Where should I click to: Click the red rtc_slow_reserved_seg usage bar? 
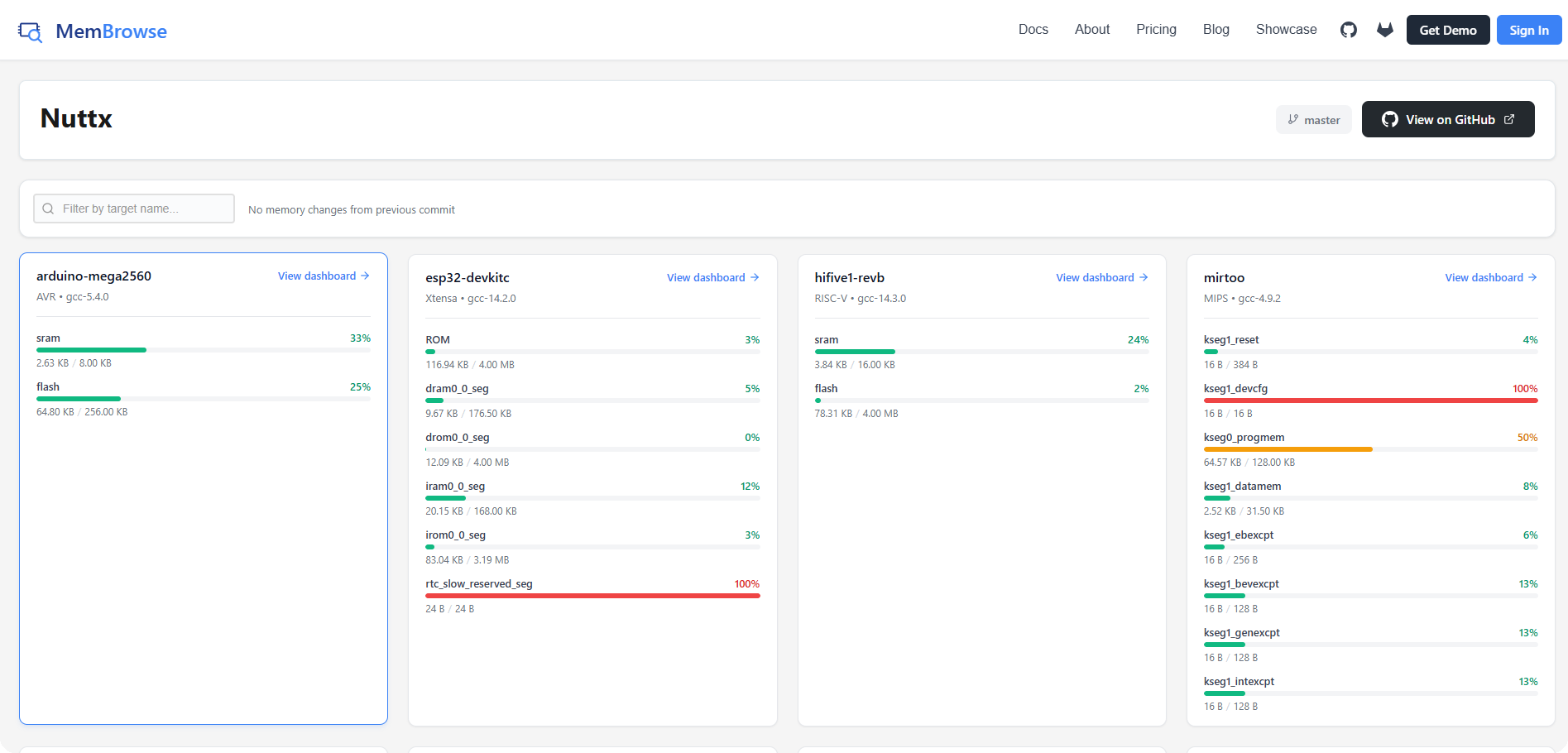tap(592, 596)
